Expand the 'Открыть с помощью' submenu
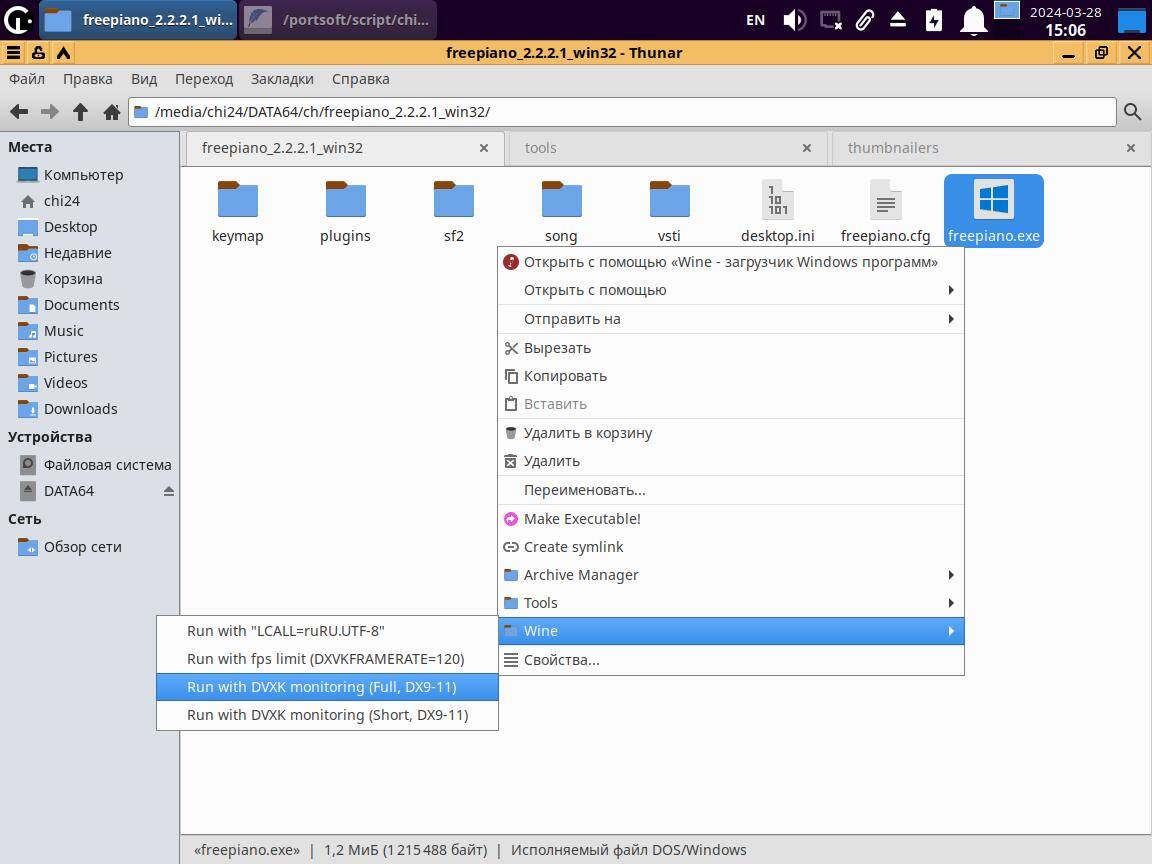 [731, 290]
